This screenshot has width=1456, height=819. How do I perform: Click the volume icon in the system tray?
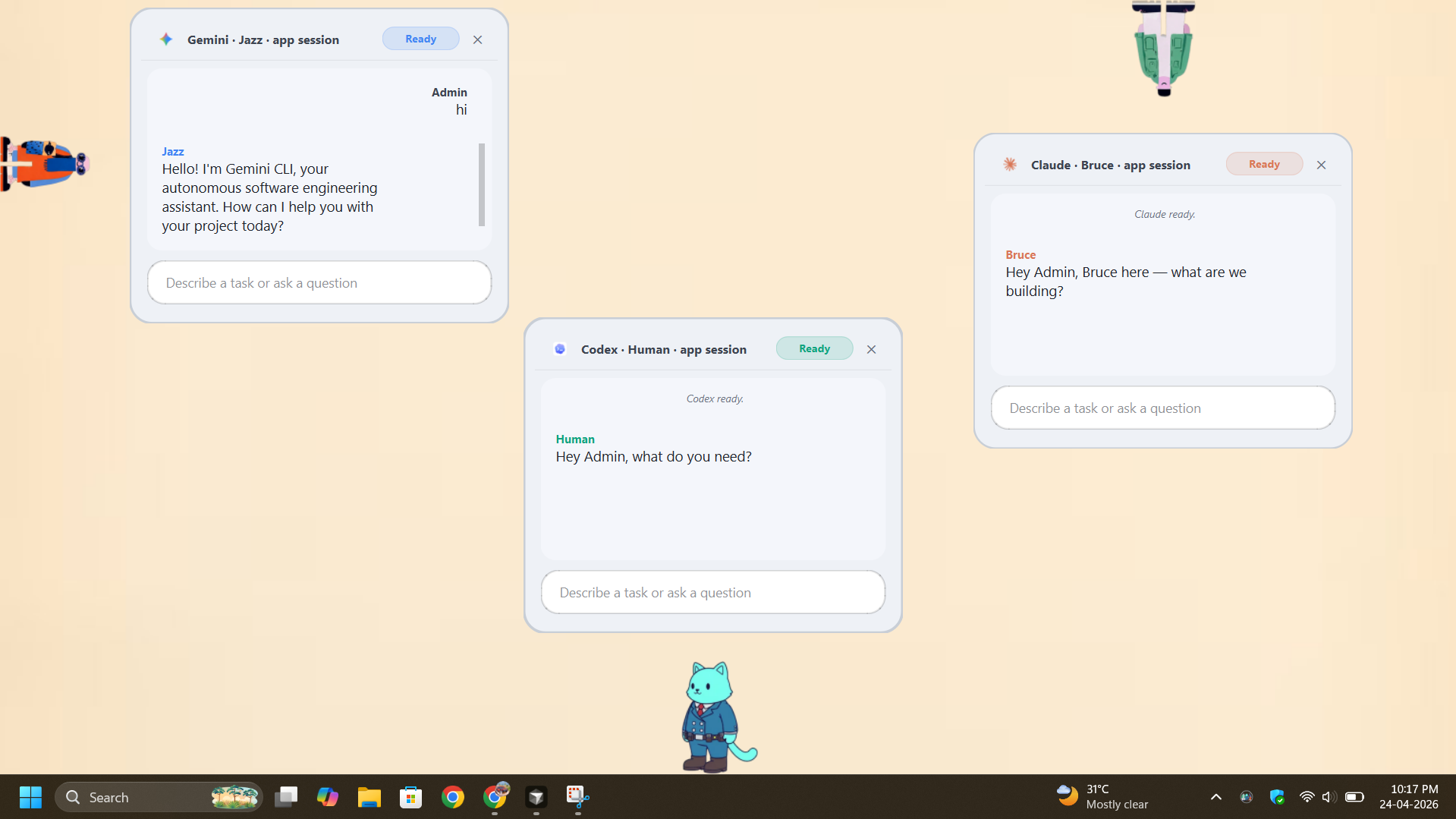pyautogui.click(x=1329, y=797)
